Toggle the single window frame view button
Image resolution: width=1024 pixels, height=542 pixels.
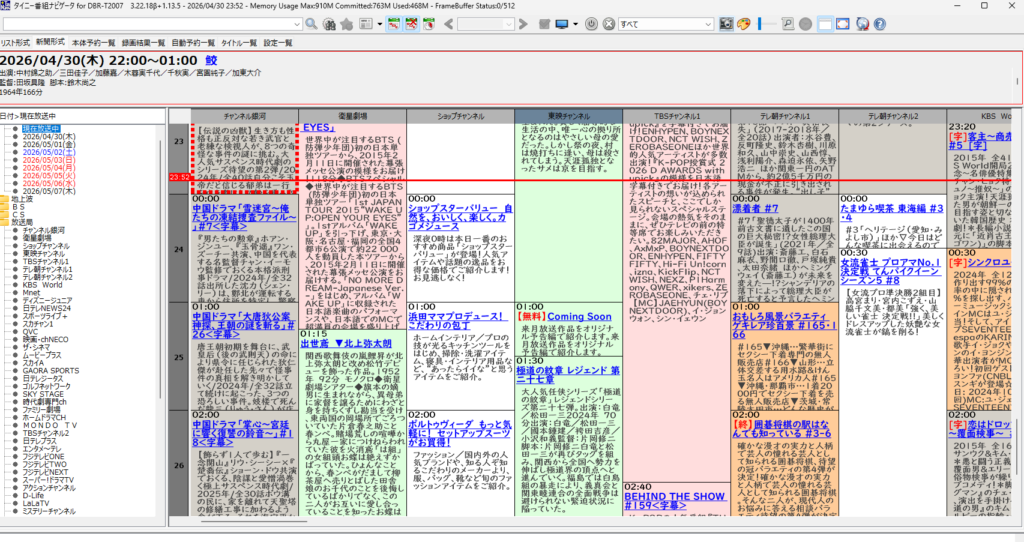pyautogui.click(x=824, y=24)
